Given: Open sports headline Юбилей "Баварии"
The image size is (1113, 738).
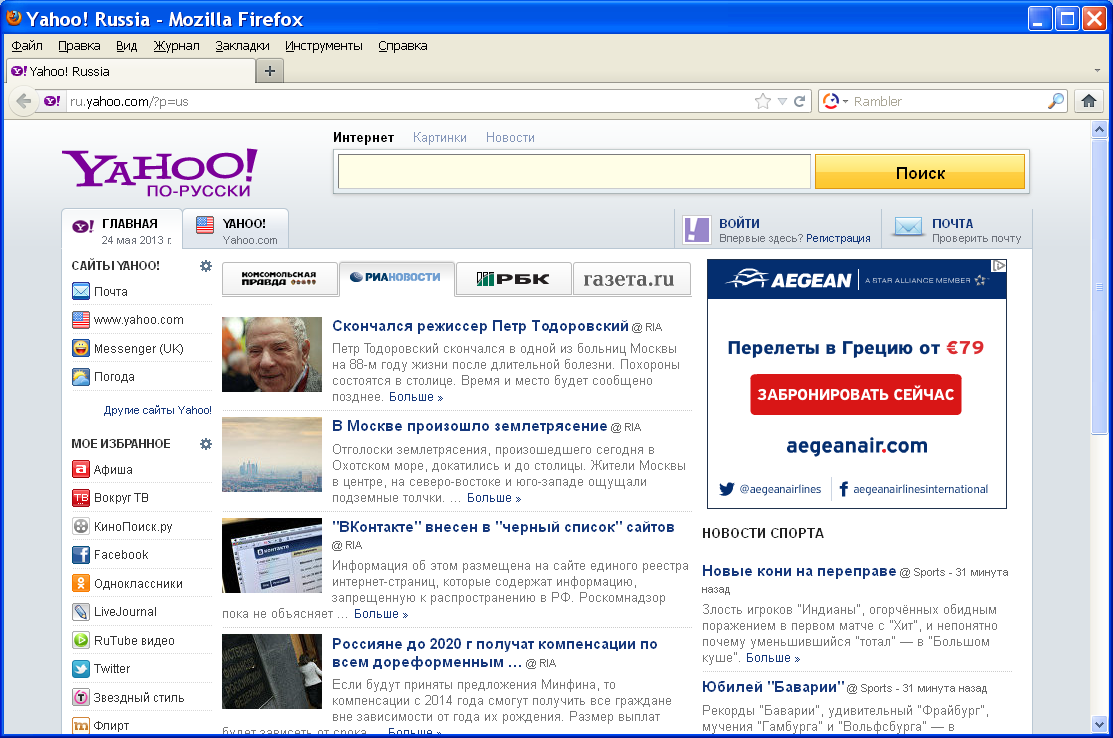Looking at the screenshot, I should (774, 686).
